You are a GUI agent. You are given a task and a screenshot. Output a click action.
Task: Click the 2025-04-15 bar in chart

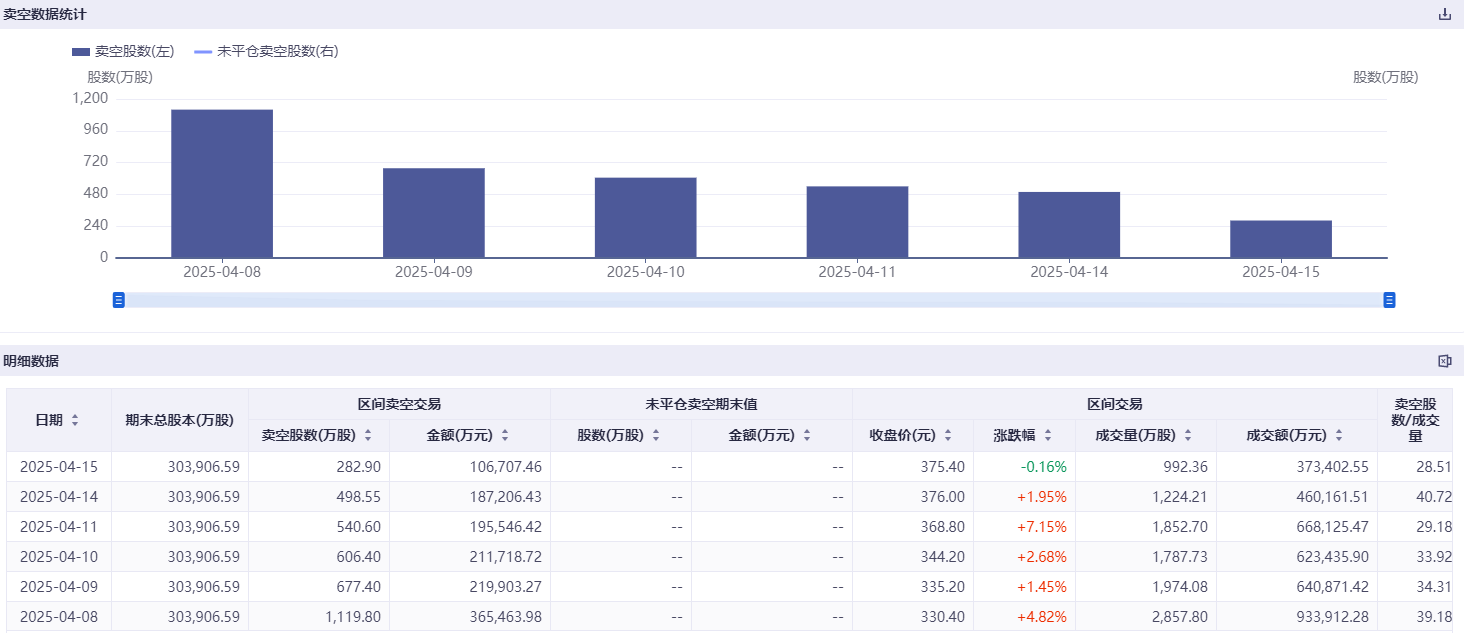[x=1281, y=239]
